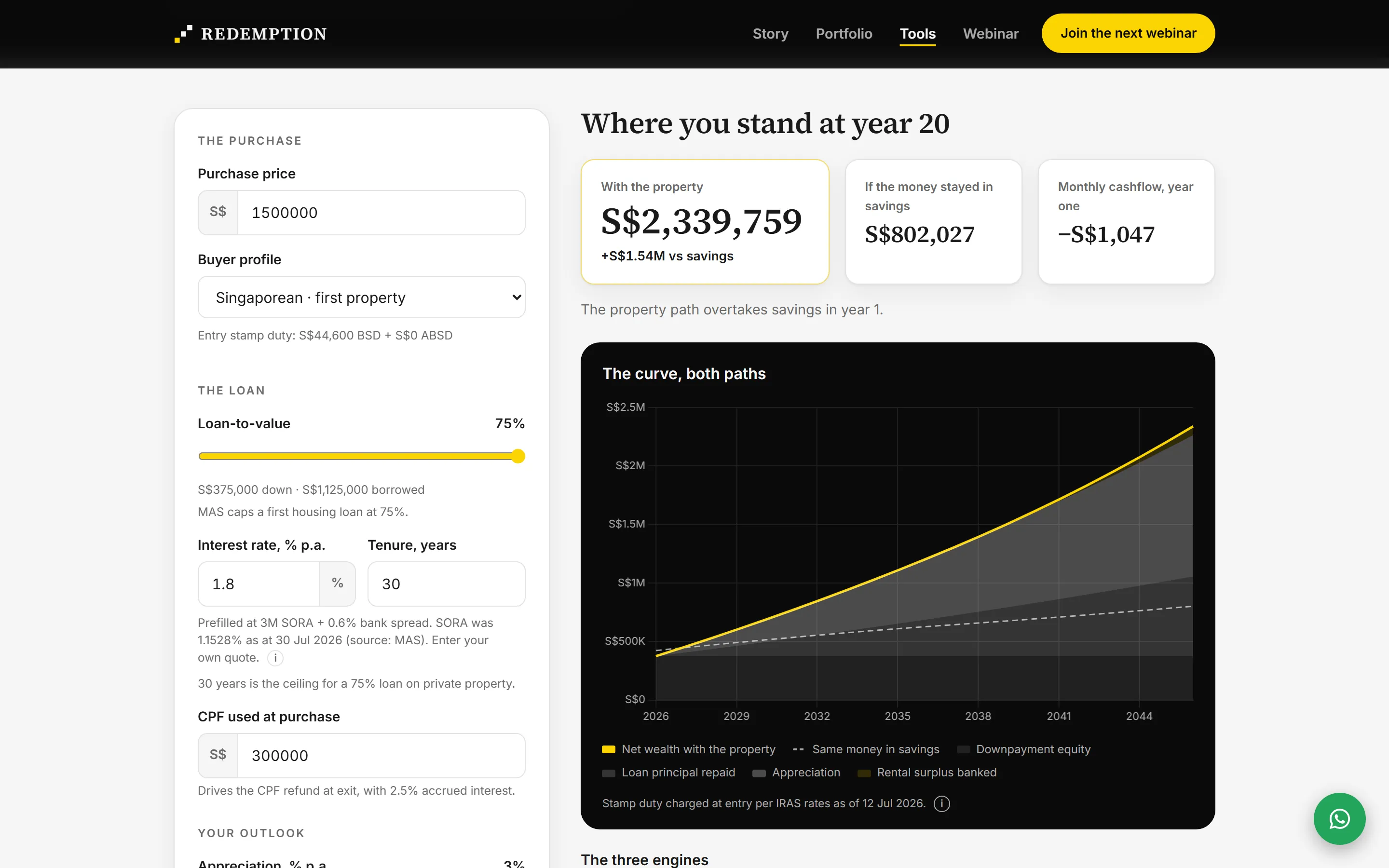
Task: Click the 'Join the next webinar' button
Action: click(1128, 33)
